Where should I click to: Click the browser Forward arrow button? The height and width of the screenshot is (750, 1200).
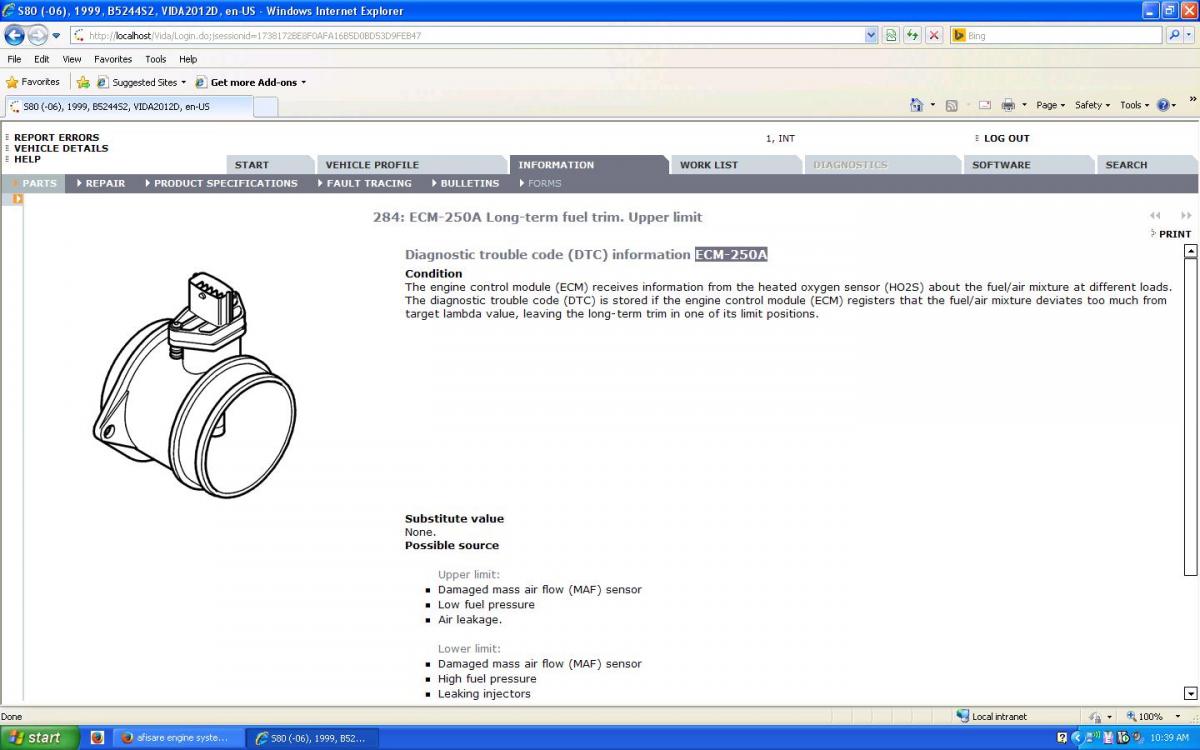[x=38, y=35]
